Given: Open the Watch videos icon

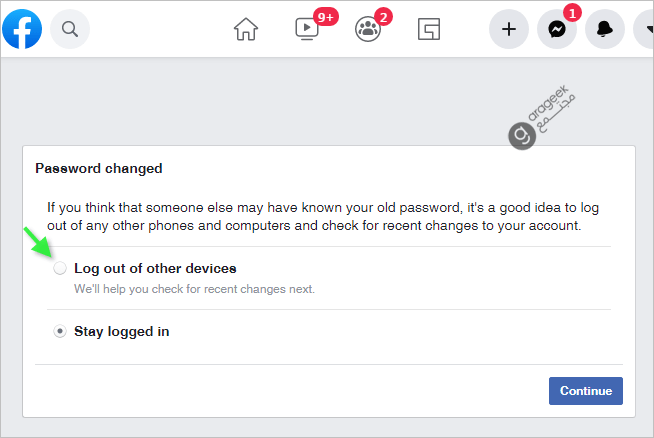Looking at the screenshot, I should 307,29.
